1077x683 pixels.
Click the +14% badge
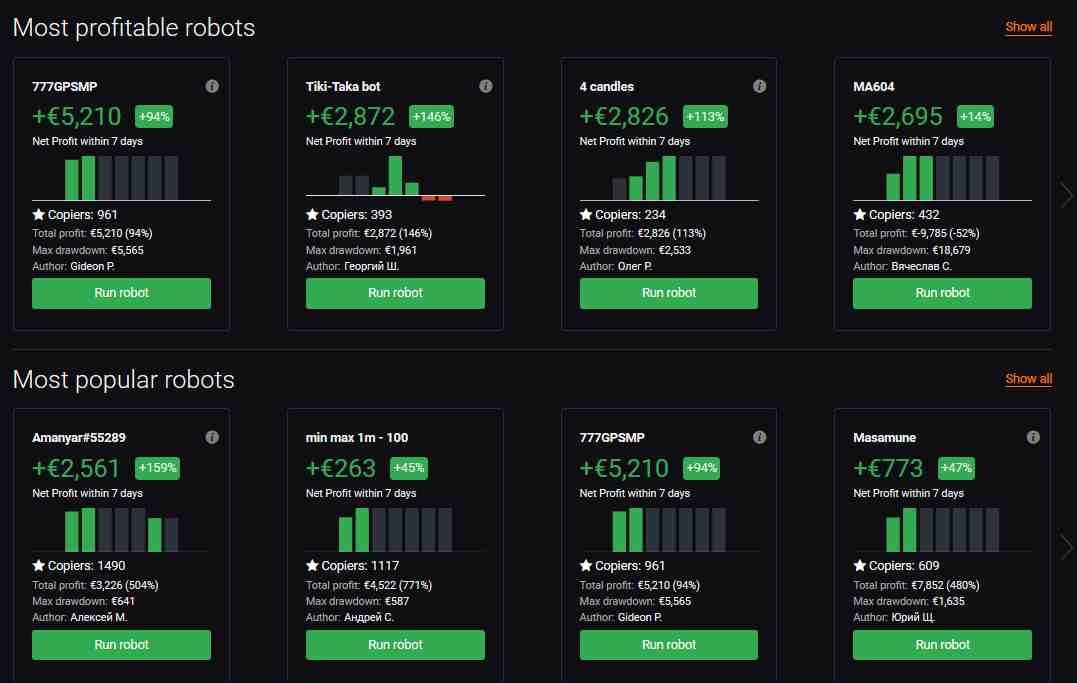pyautogui.click(x=975, y=117)
